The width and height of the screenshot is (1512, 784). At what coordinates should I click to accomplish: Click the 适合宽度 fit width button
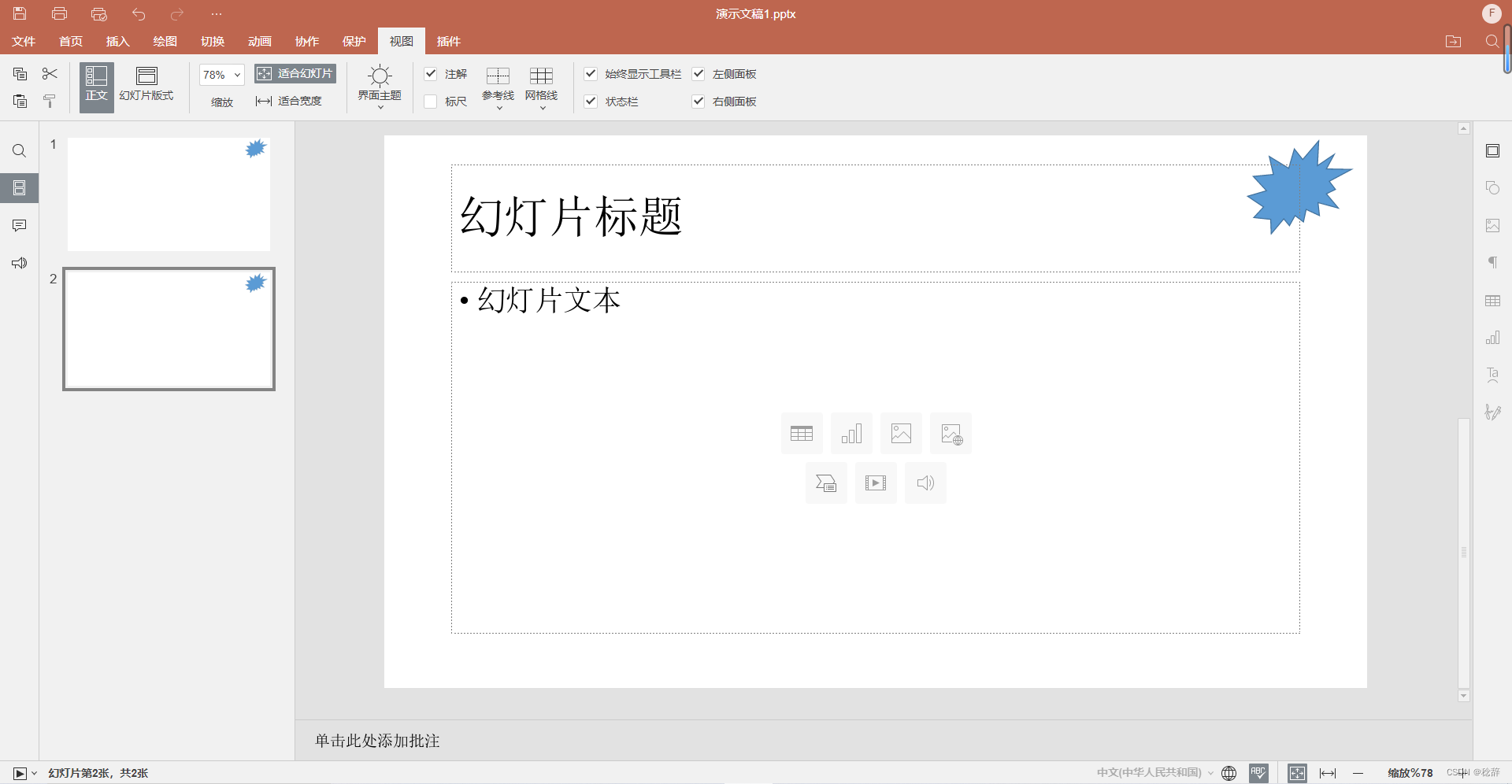pyautogui.click(x=289, y=101)
